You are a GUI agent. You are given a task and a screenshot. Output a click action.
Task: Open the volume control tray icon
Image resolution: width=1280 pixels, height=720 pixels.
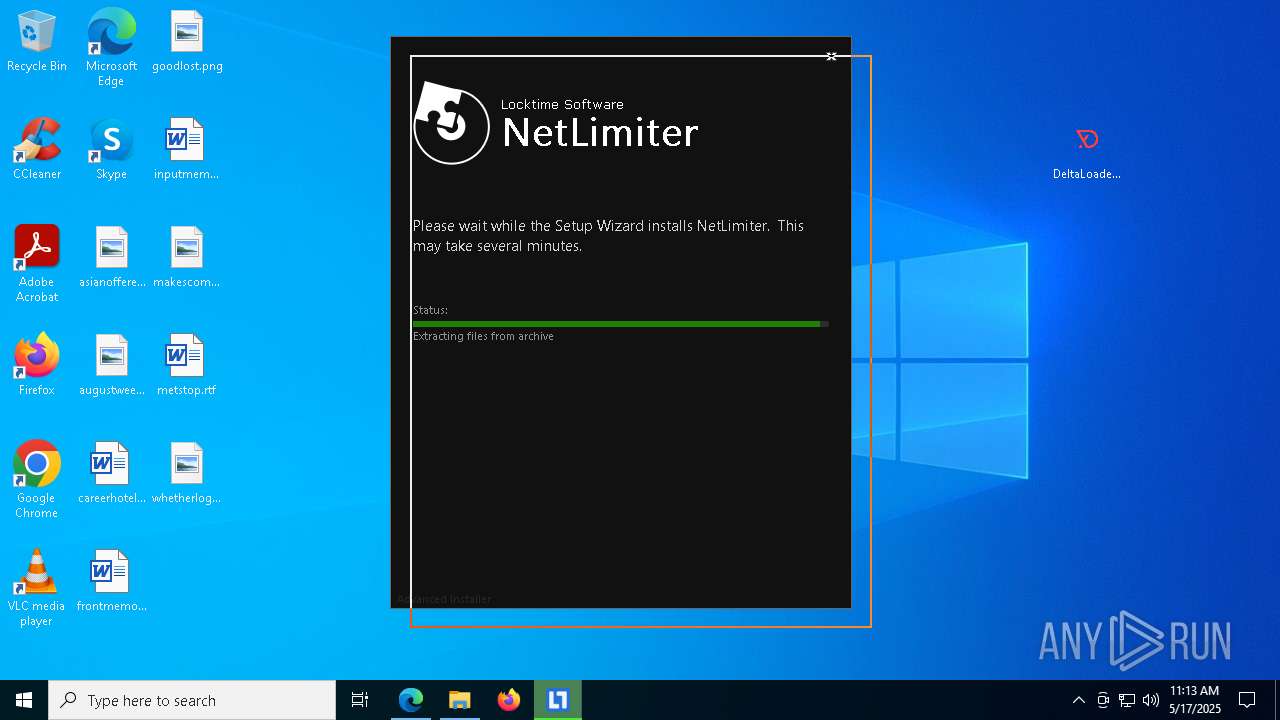tap(1151, 700)
